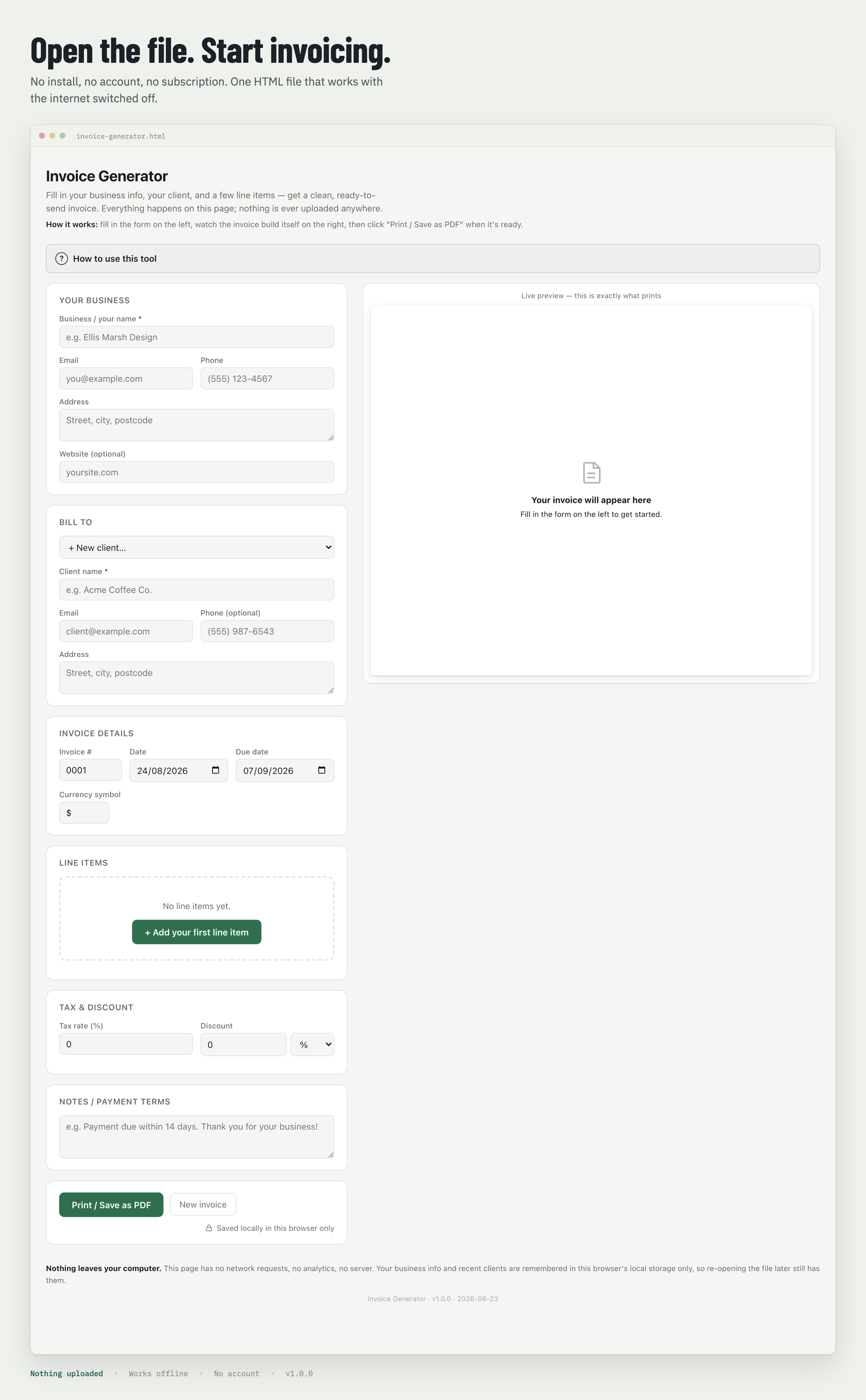Click the "Saved locally in this browser only" note
This screenshot has width=866, height=1400.
tap(275, 1228)
